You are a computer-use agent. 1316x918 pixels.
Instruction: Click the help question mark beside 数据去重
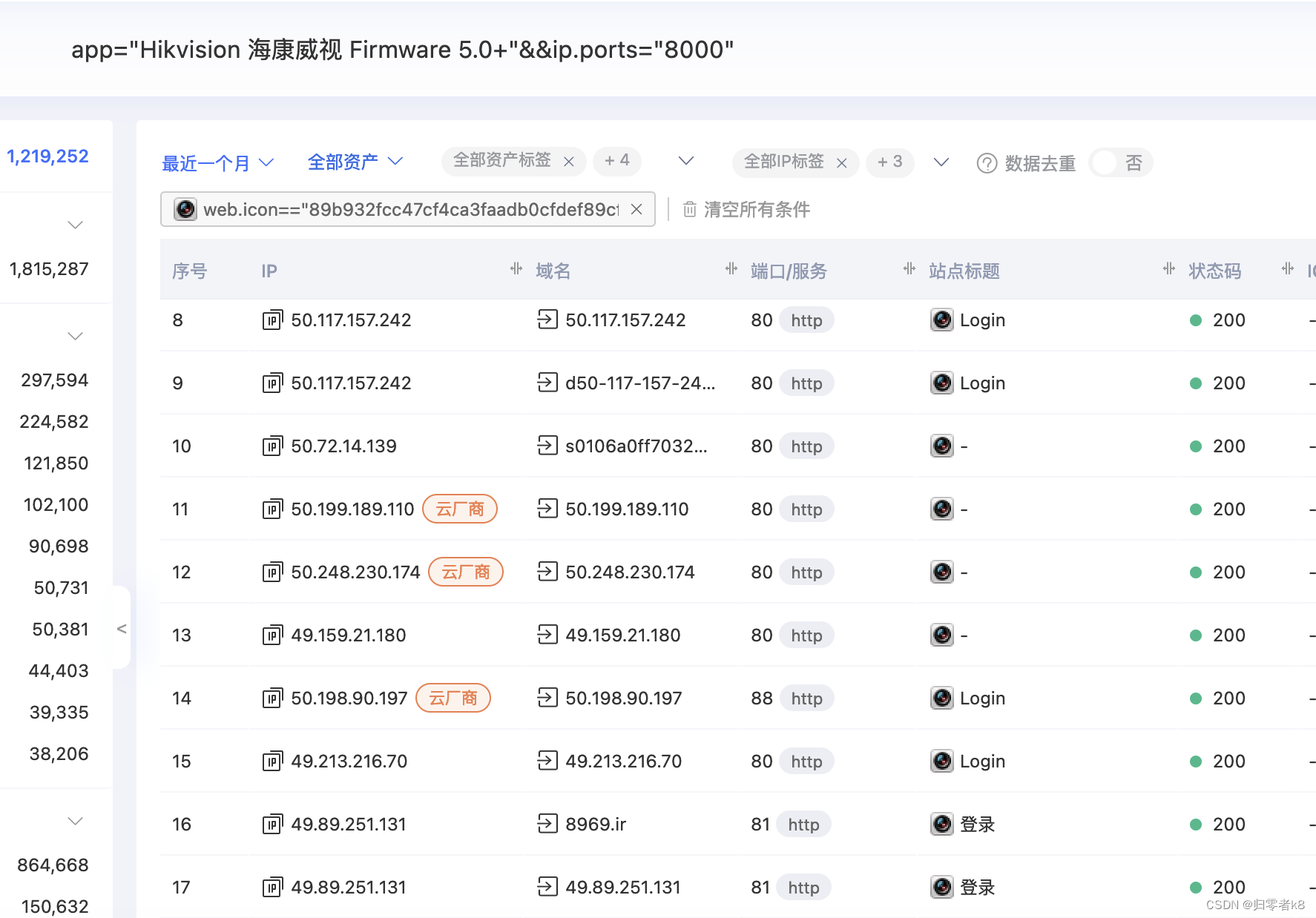(x=987, y=163)
